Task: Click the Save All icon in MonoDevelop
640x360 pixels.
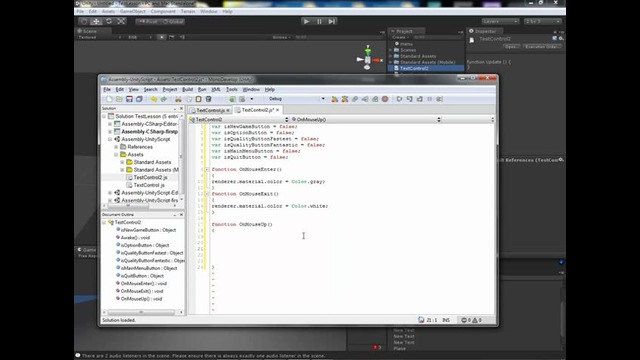Action: (139, 99)
